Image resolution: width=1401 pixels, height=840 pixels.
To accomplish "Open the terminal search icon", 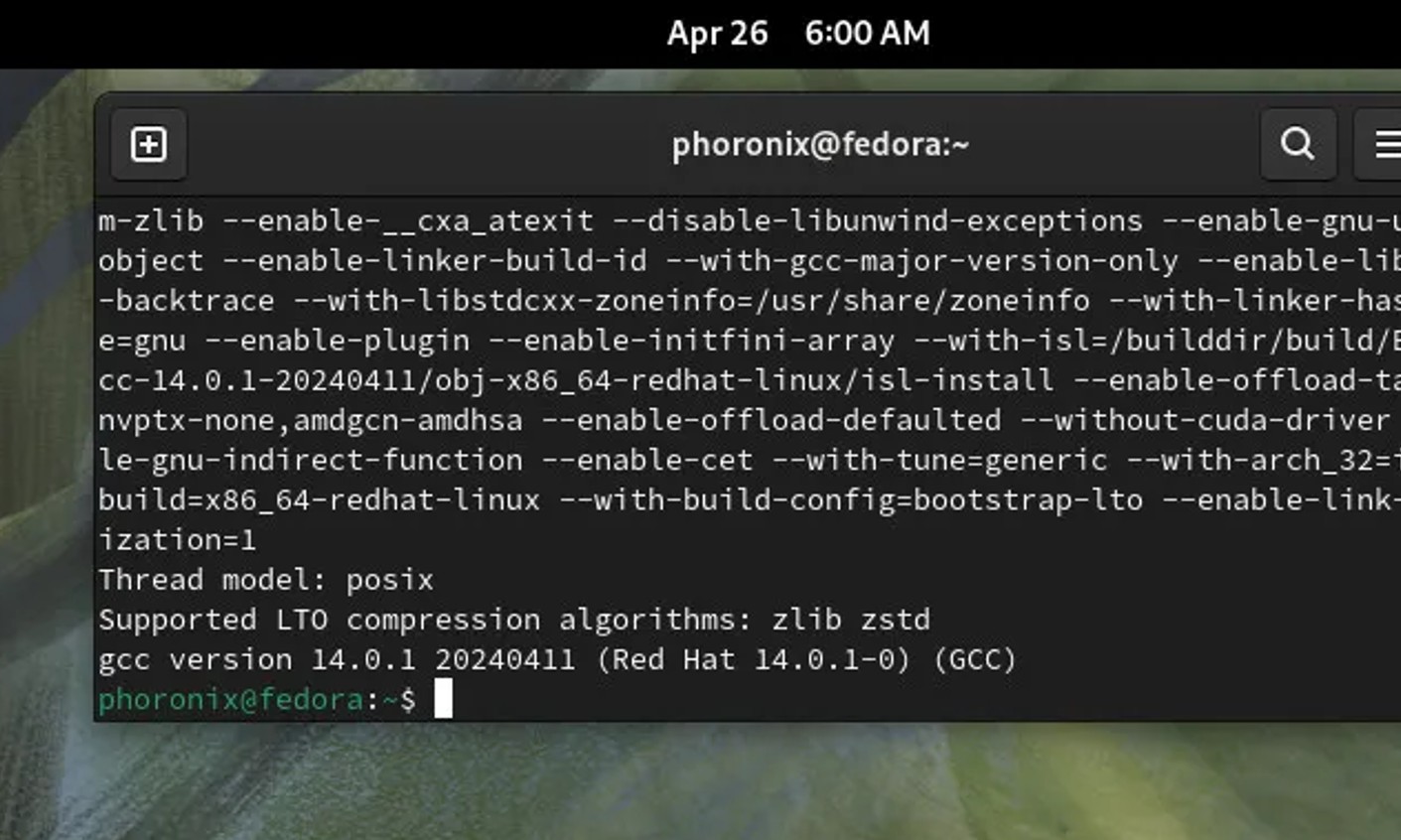I will (1297, 145).
